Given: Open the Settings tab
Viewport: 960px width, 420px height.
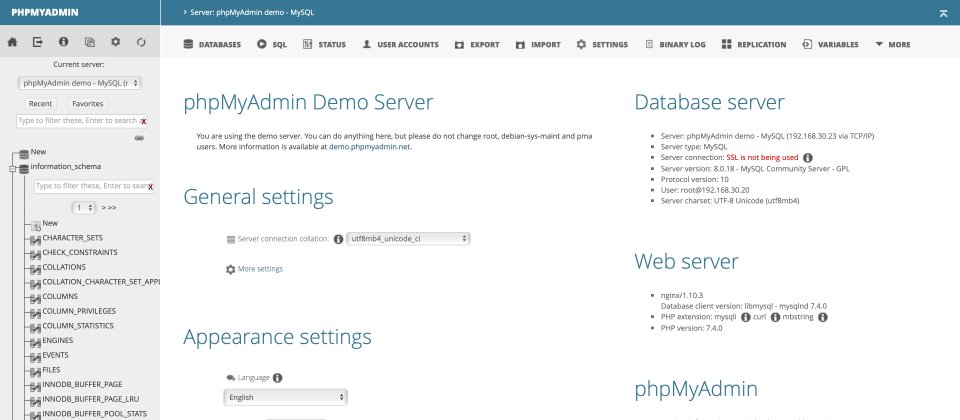Looking at the screenshot, I should pyautogui.click(x=602, y=44).
